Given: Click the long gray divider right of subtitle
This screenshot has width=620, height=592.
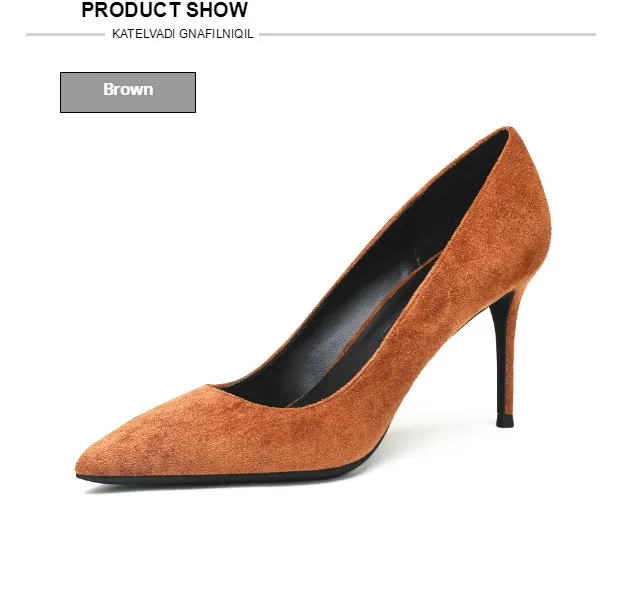Looking at the screenshot, I should 427,34.
